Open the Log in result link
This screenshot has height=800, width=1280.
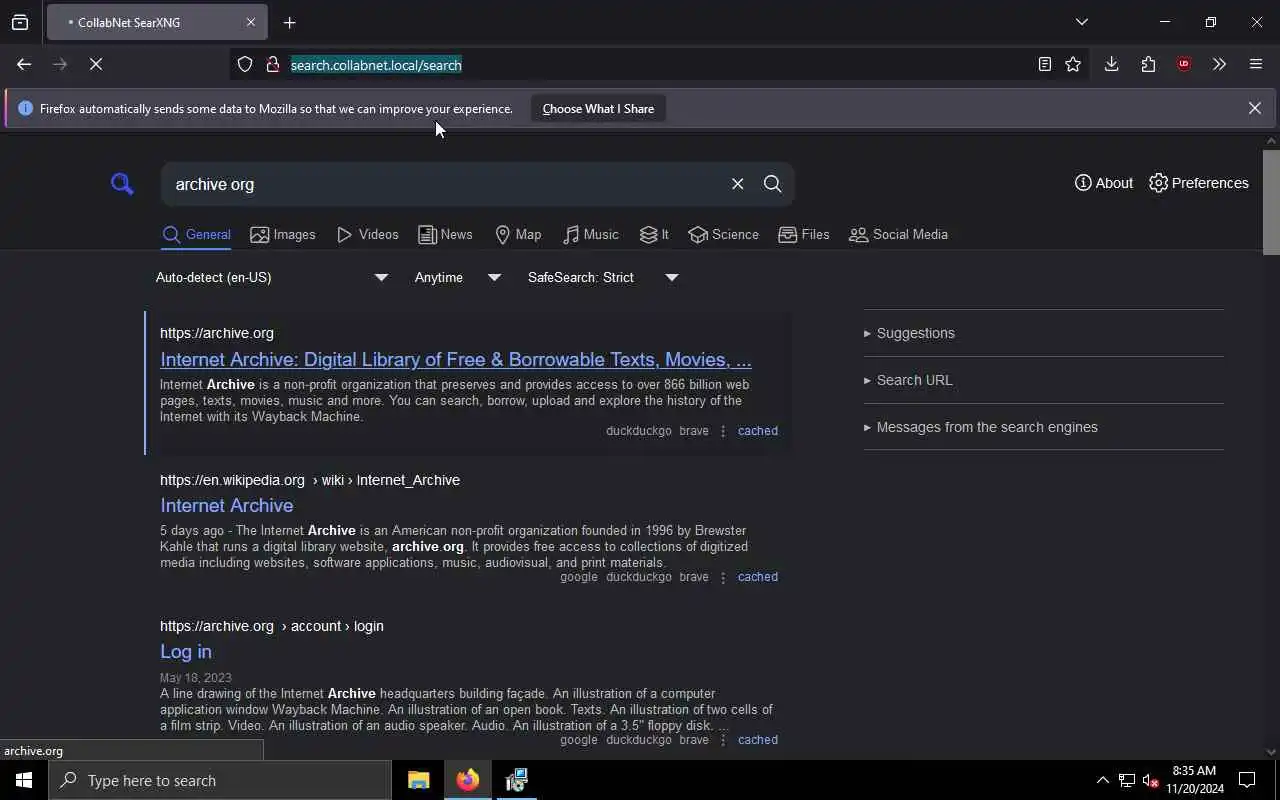click(186, 651)
